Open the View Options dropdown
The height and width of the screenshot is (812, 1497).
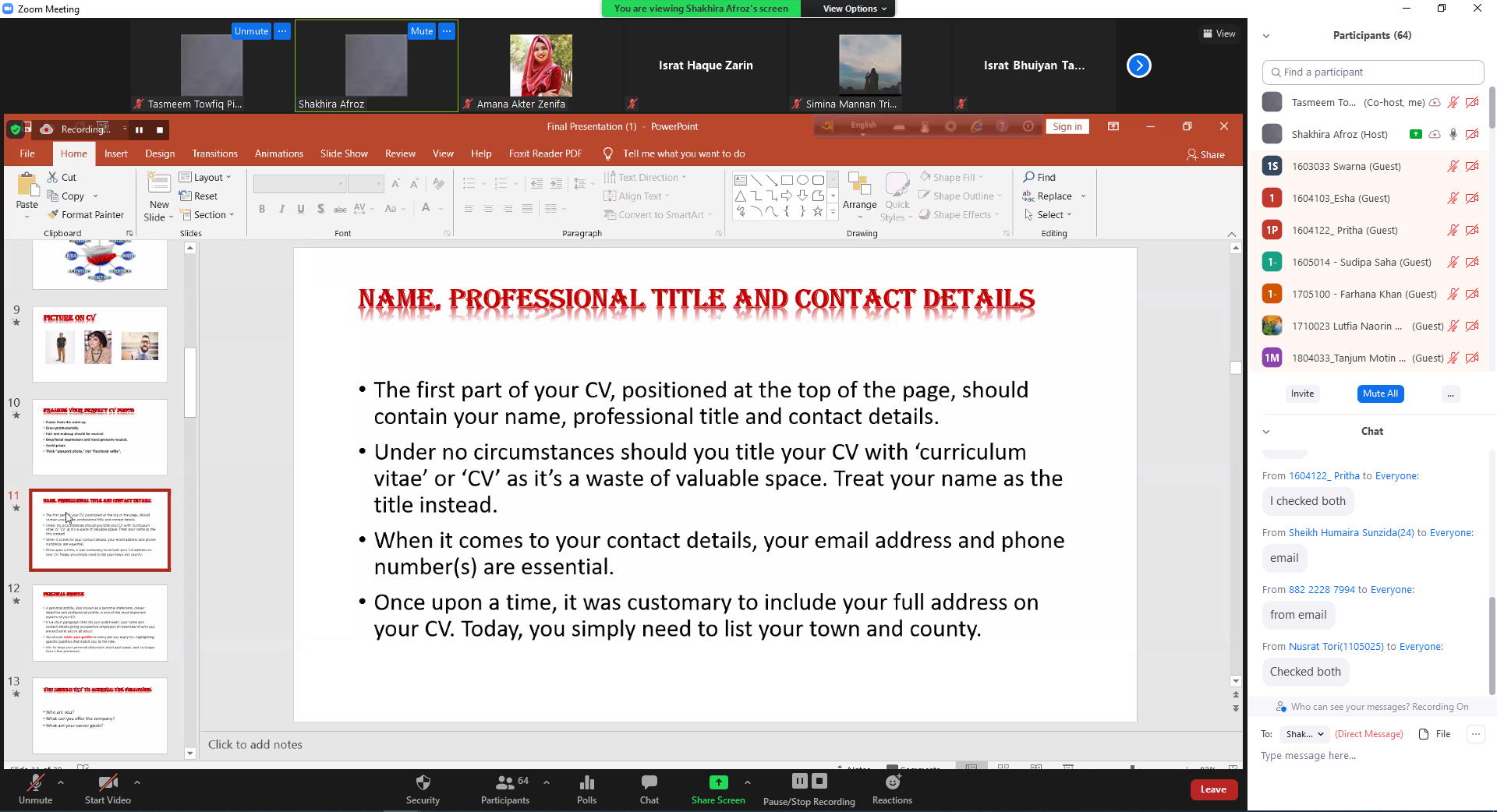tap(855, 9)
